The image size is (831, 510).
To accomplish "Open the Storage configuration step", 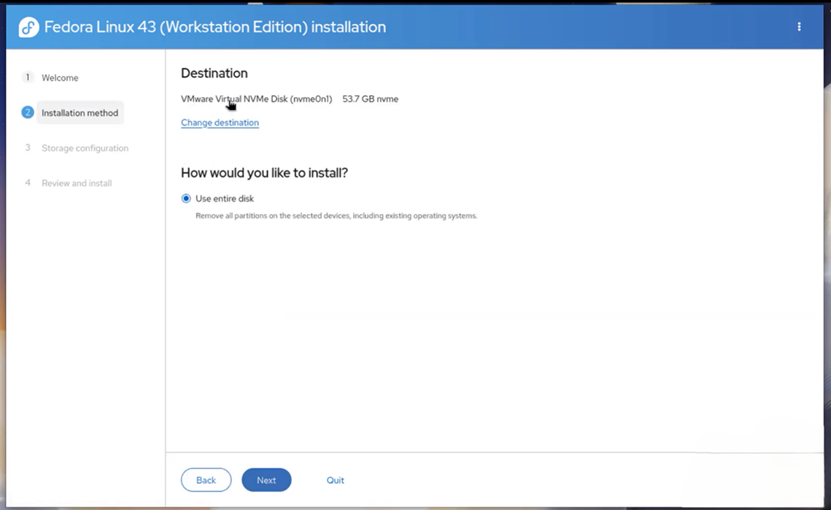I will click(x=85, y=148).
